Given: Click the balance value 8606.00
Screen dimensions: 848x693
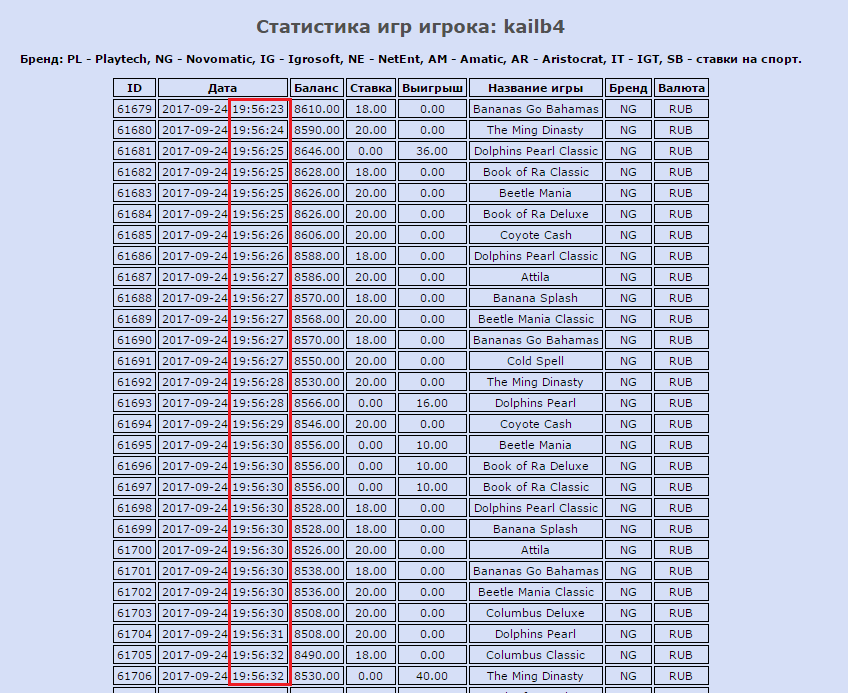Looking at the screenshot, I should coord(317,235).
